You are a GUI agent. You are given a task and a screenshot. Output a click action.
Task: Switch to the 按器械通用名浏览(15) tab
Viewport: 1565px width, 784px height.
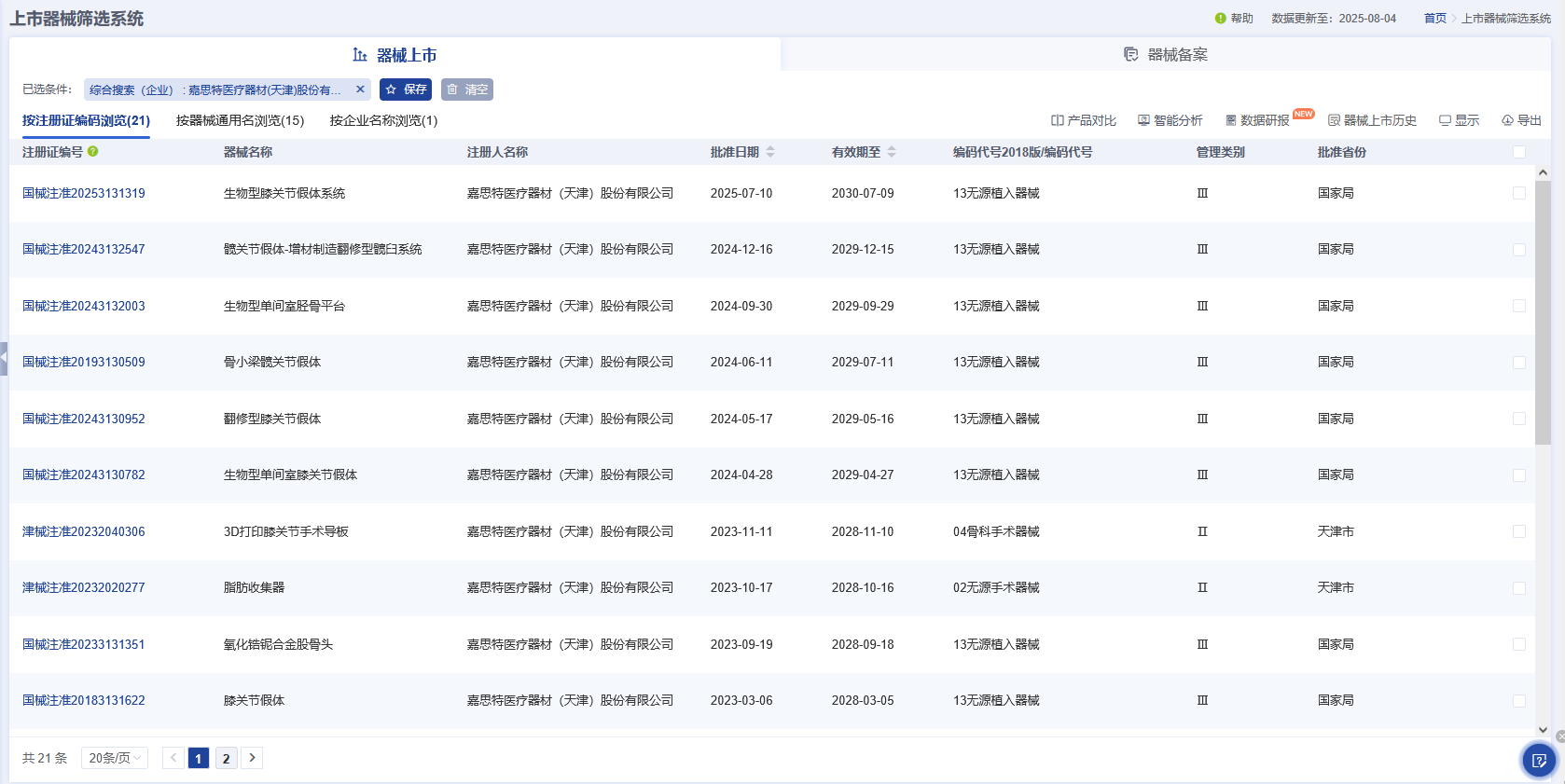(240, 120)
